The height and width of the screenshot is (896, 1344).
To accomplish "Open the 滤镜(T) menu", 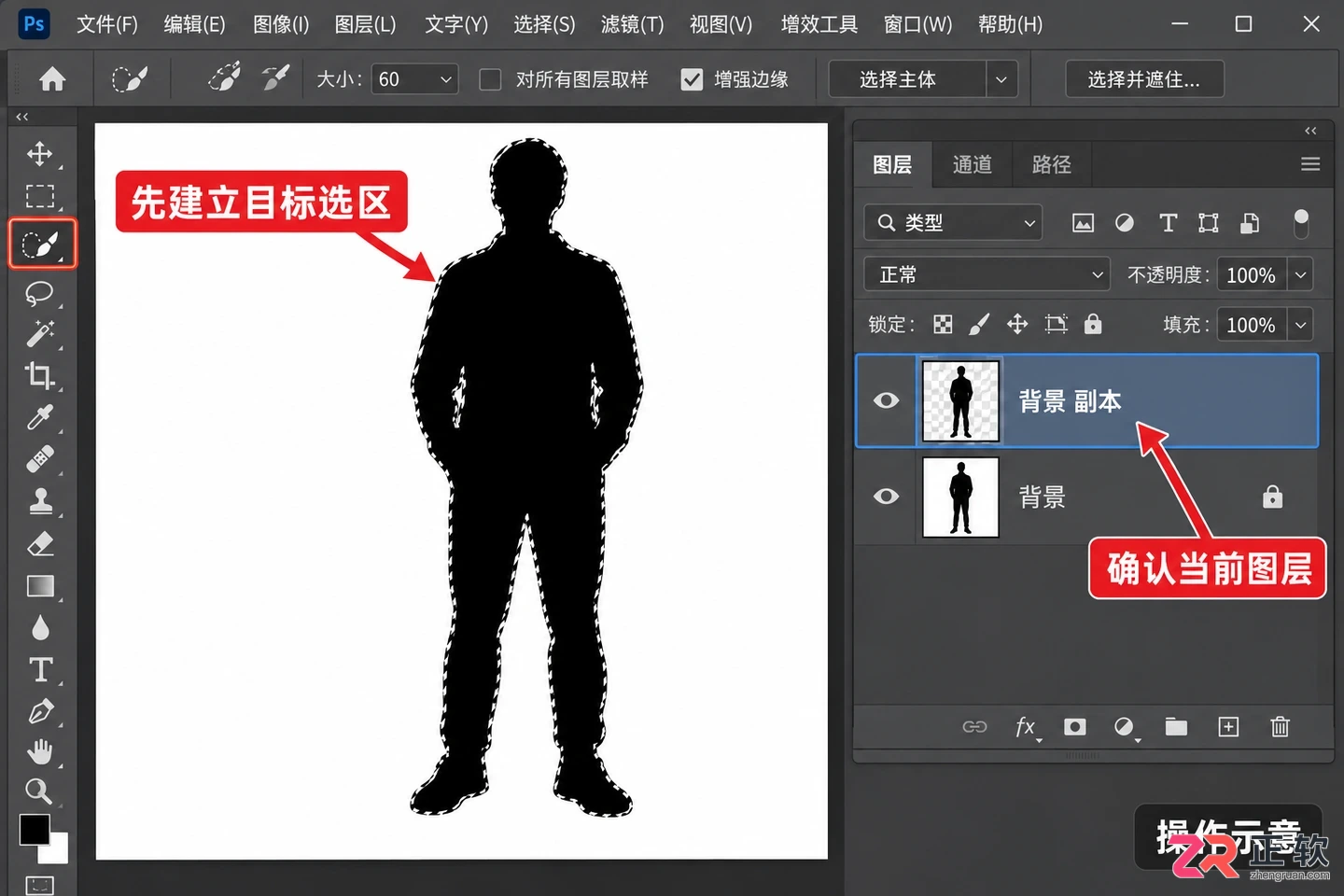I will pyautogui.click(x=632, y=24).
